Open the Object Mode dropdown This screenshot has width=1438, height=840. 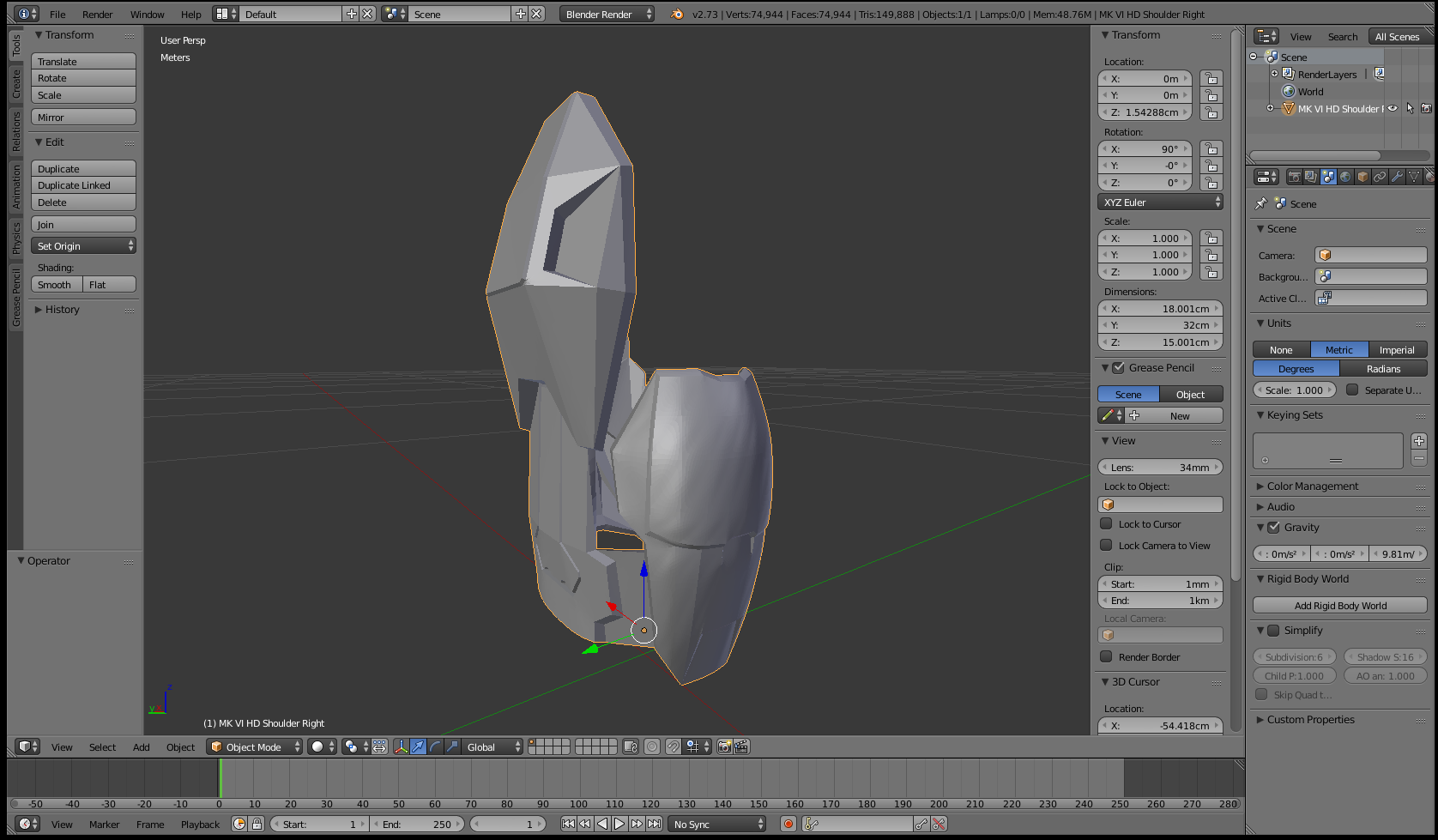tap(256, 747)
